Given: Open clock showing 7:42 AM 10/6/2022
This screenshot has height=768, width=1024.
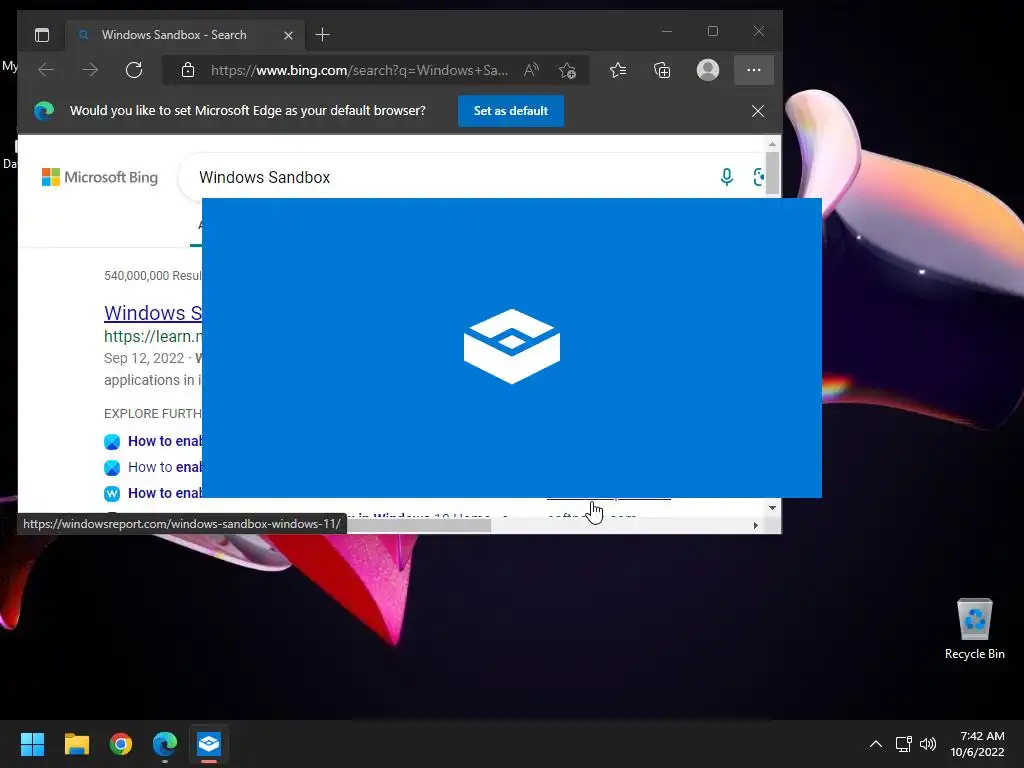Looking at the screenshot, I should pos(978,744).
